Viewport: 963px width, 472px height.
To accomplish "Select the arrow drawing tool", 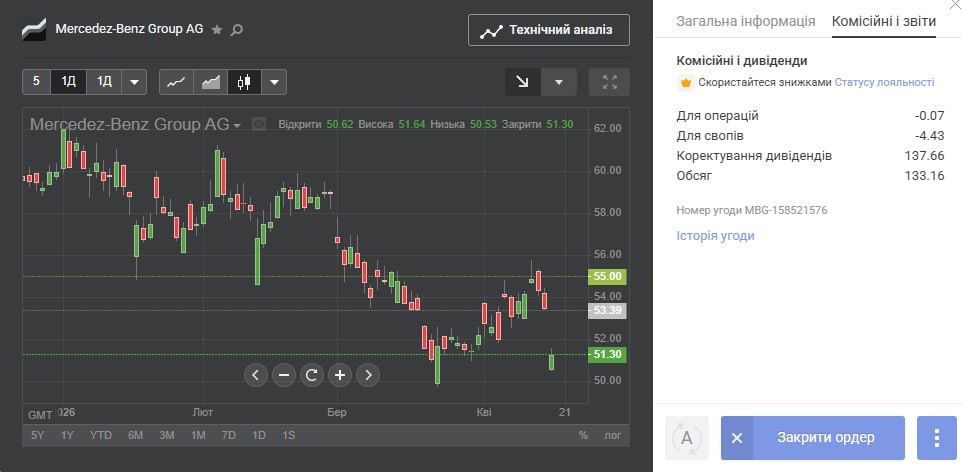I will pos(523,82).
